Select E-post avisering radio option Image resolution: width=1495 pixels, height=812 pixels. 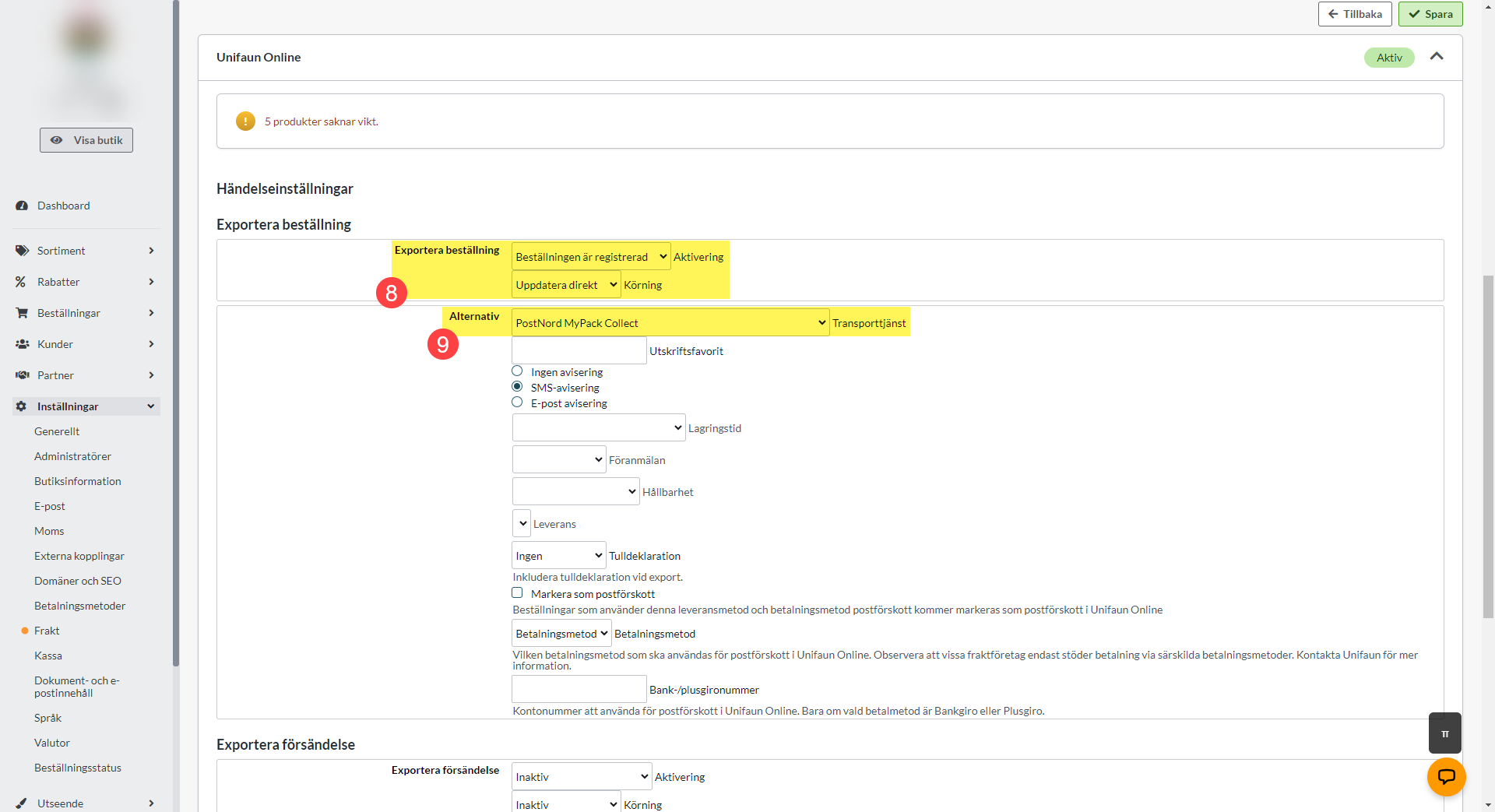click(x=517, y=402)
